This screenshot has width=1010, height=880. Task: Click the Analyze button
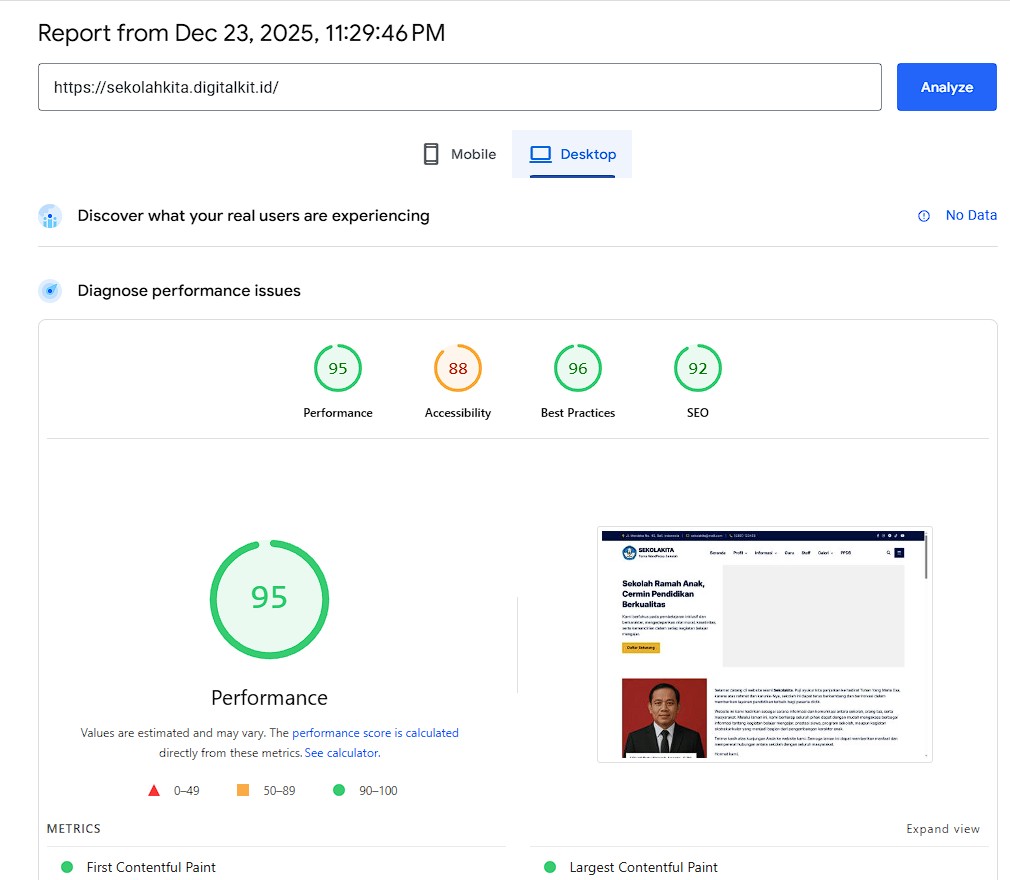coord(946,87)
